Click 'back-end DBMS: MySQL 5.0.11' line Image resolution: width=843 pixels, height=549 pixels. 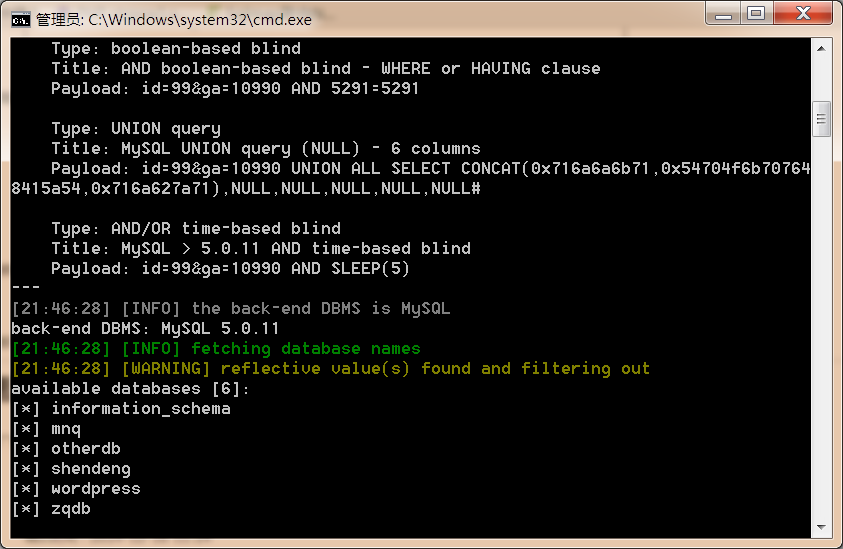coord(145,329)
